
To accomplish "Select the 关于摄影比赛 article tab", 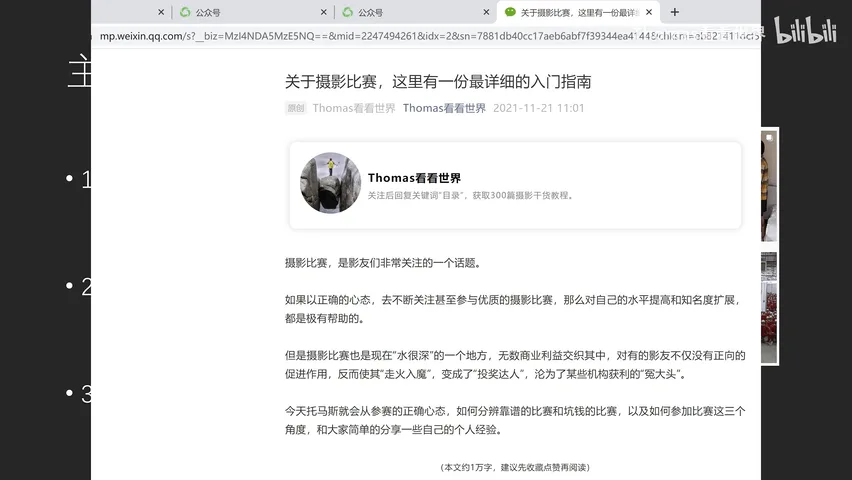I will [x=579, y=12].
